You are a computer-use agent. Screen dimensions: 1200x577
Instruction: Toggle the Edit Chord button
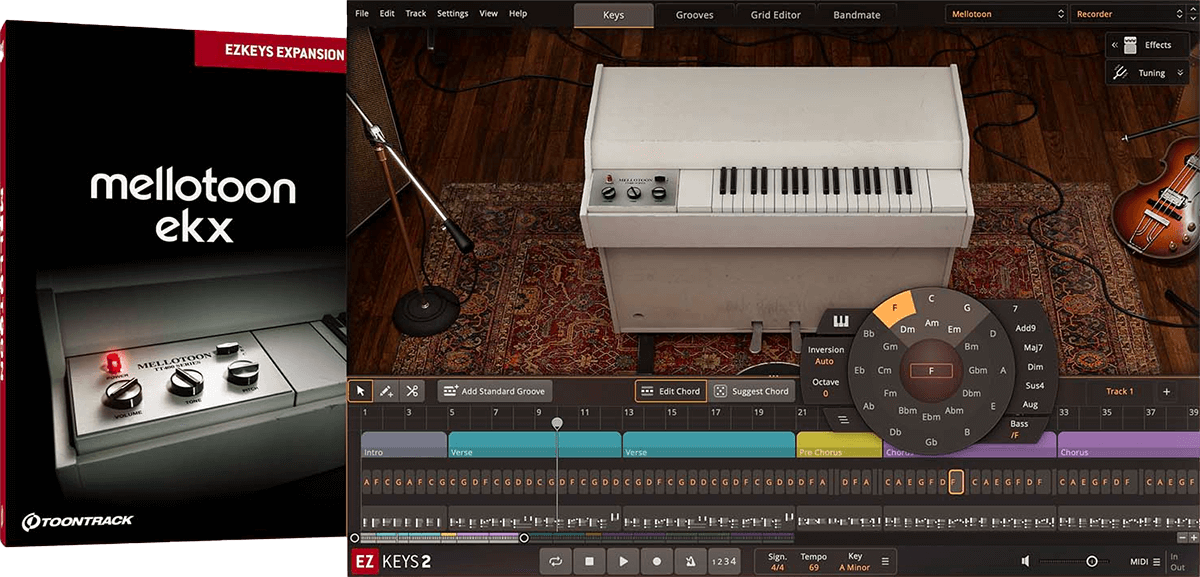point(670,391)
